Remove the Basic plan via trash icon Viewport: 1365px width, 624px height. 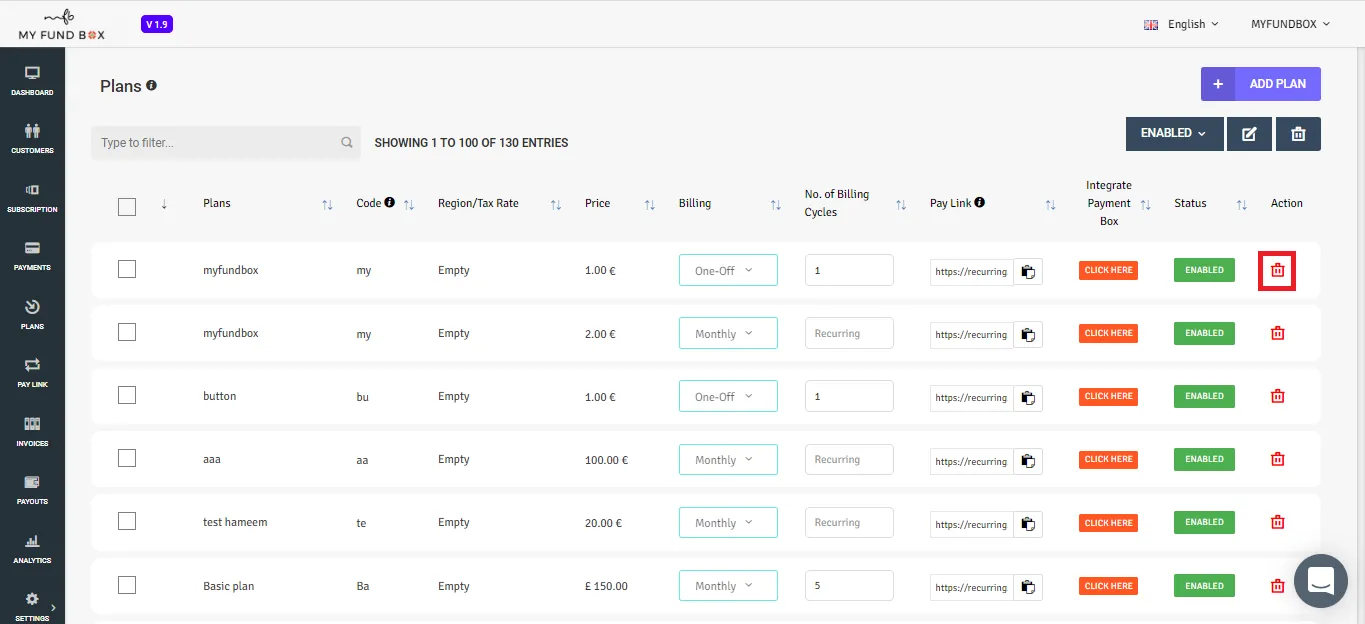[x=1277, y=586]
